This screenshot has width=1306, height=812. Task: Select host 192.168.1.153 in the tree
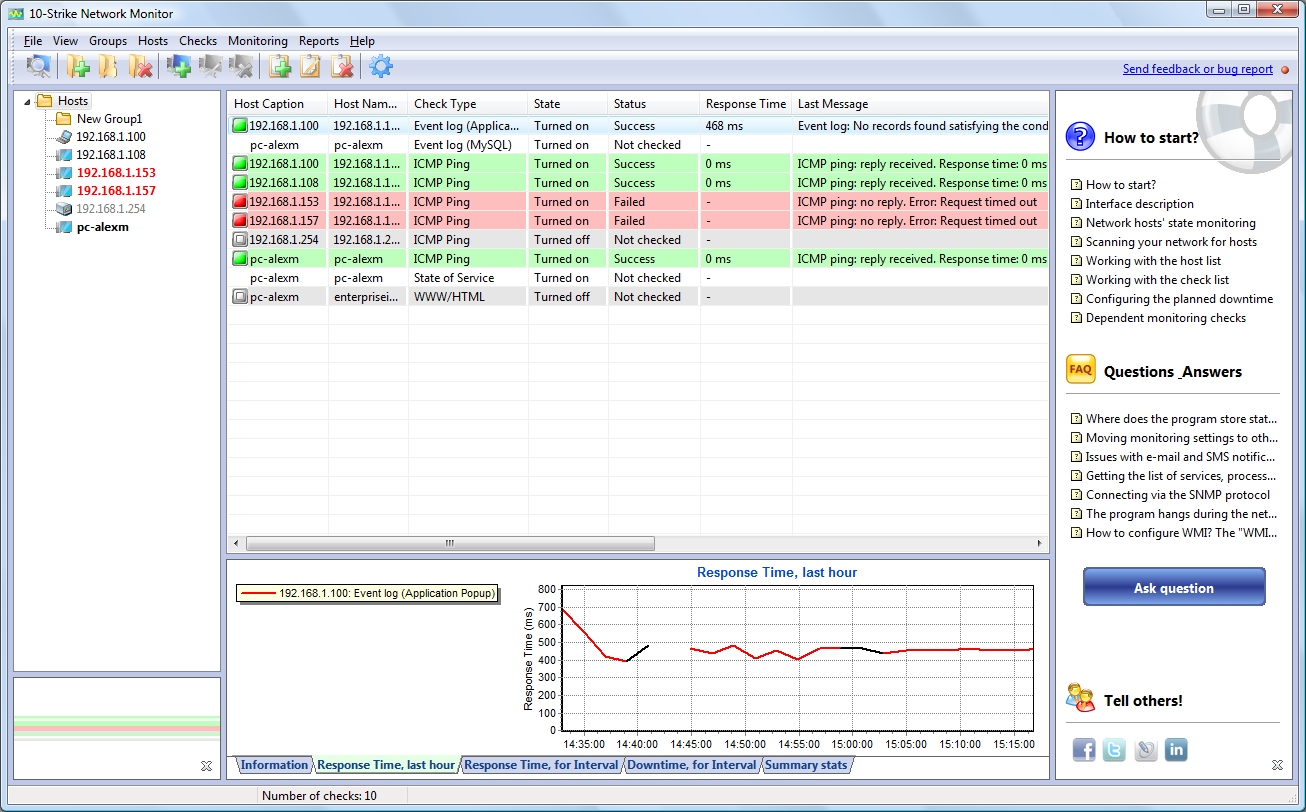116,173
